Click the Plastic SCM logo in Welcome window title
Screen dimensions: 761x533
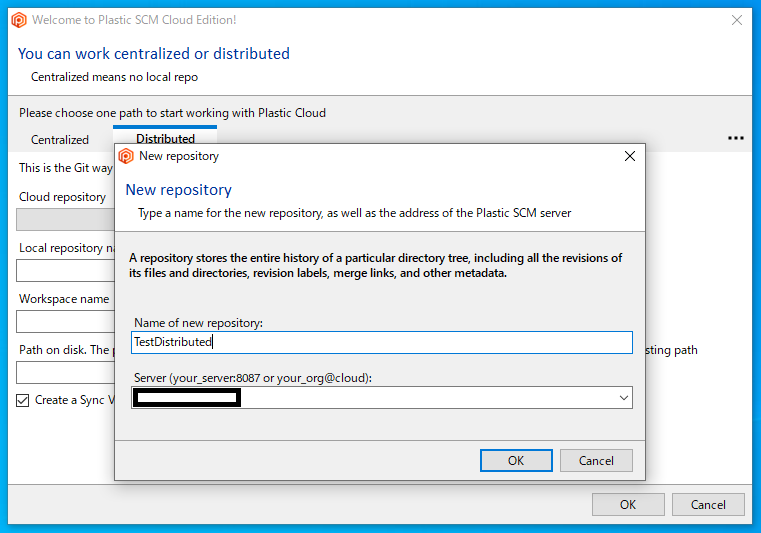point(19,20)
